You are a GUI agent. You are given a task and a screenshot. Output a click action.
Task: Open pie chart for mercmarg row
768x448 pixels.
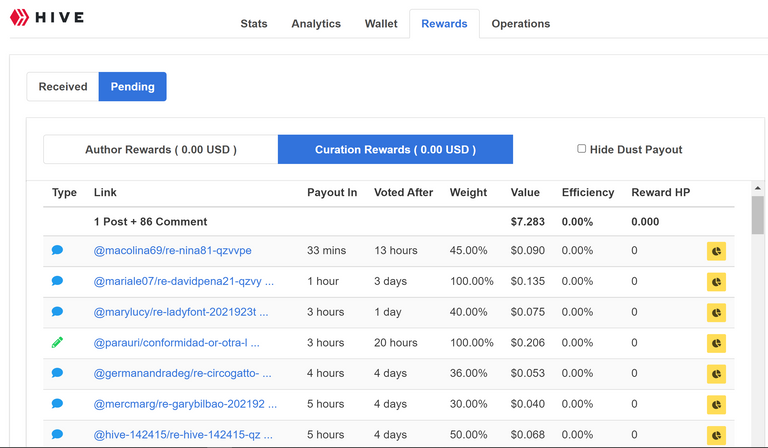[x=716, y=404]
